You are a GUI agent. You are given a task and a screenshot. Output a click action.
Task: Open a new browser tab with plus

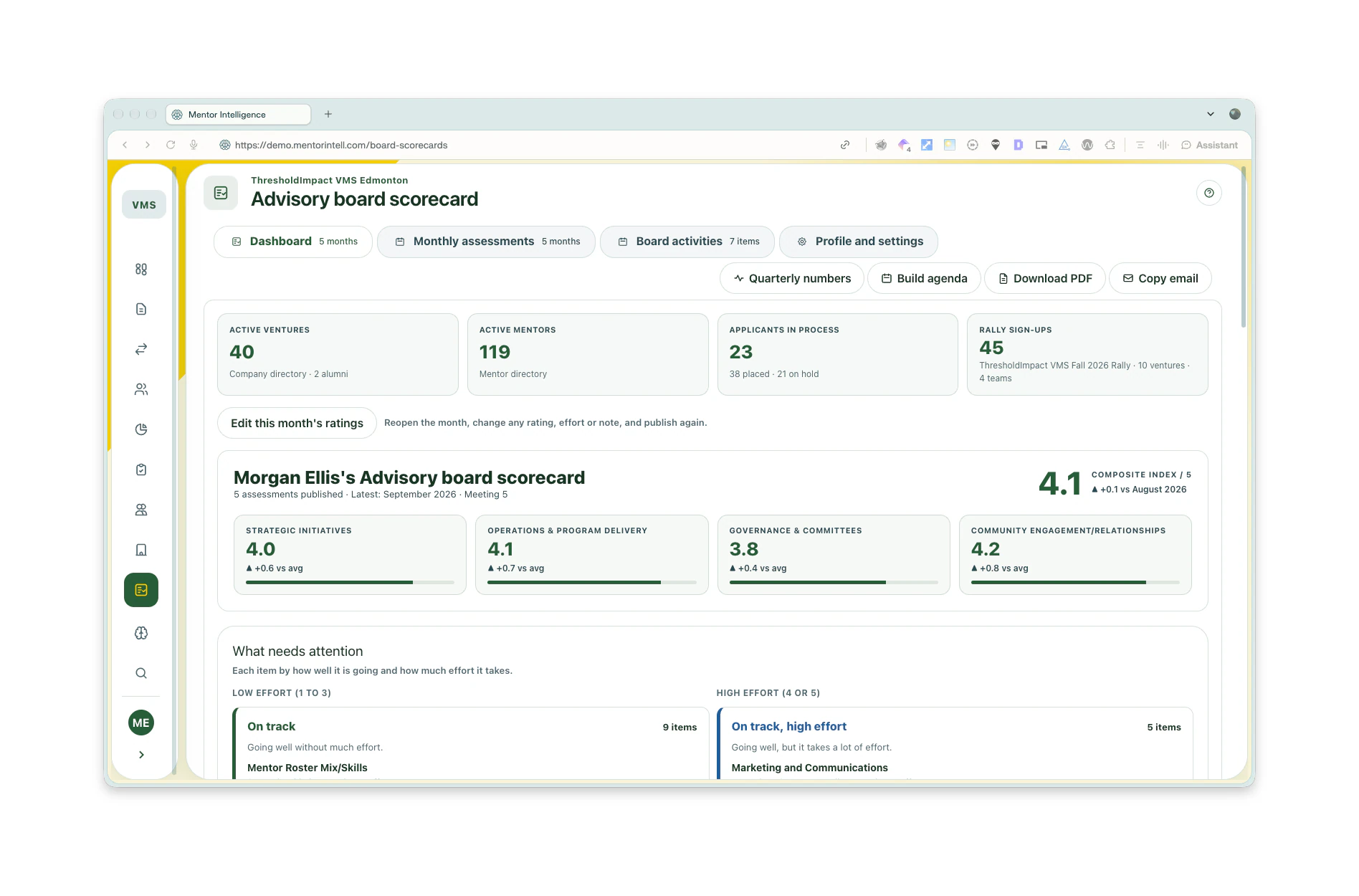328,114
